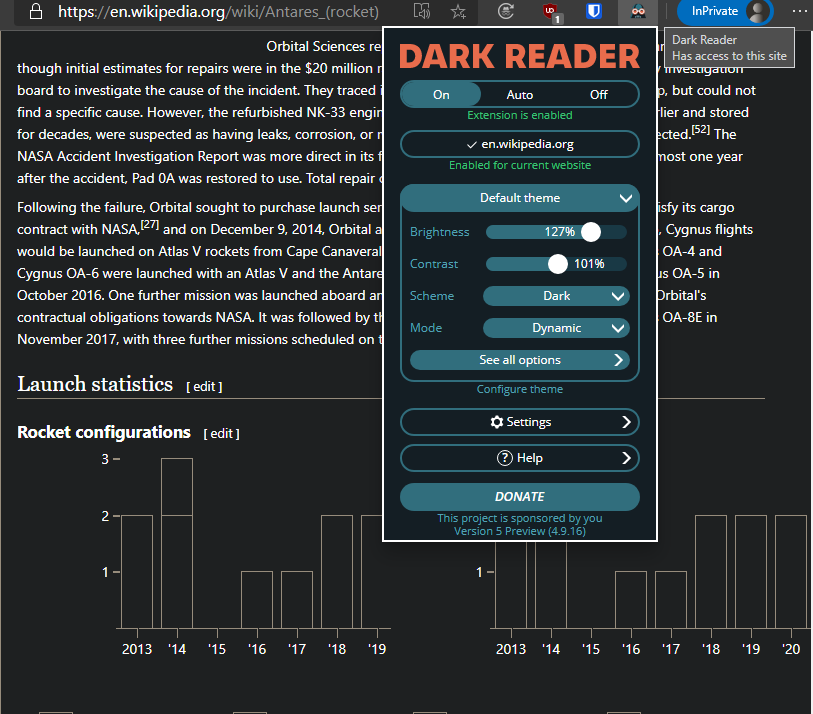
Task: Add this page to favorites
Action: [458, 12]
